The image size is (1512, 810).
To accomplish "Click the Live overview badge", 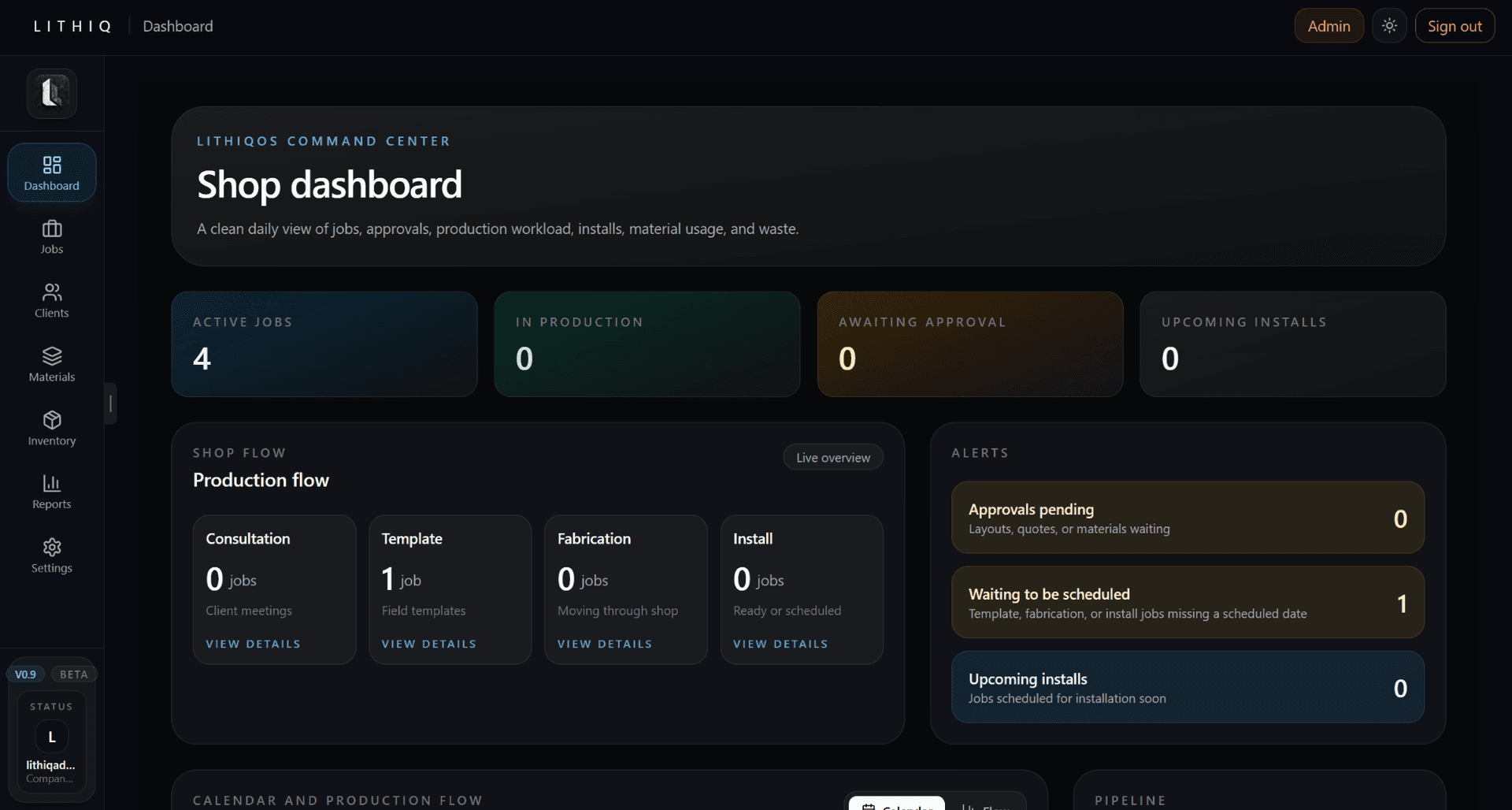I will tap(833, 458).
